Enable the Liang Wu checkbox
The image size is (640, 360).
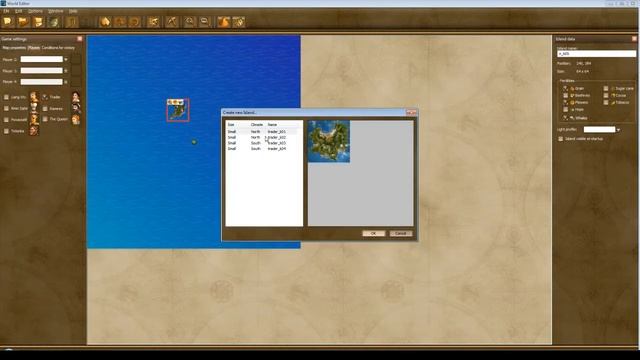tap(6, 97)
